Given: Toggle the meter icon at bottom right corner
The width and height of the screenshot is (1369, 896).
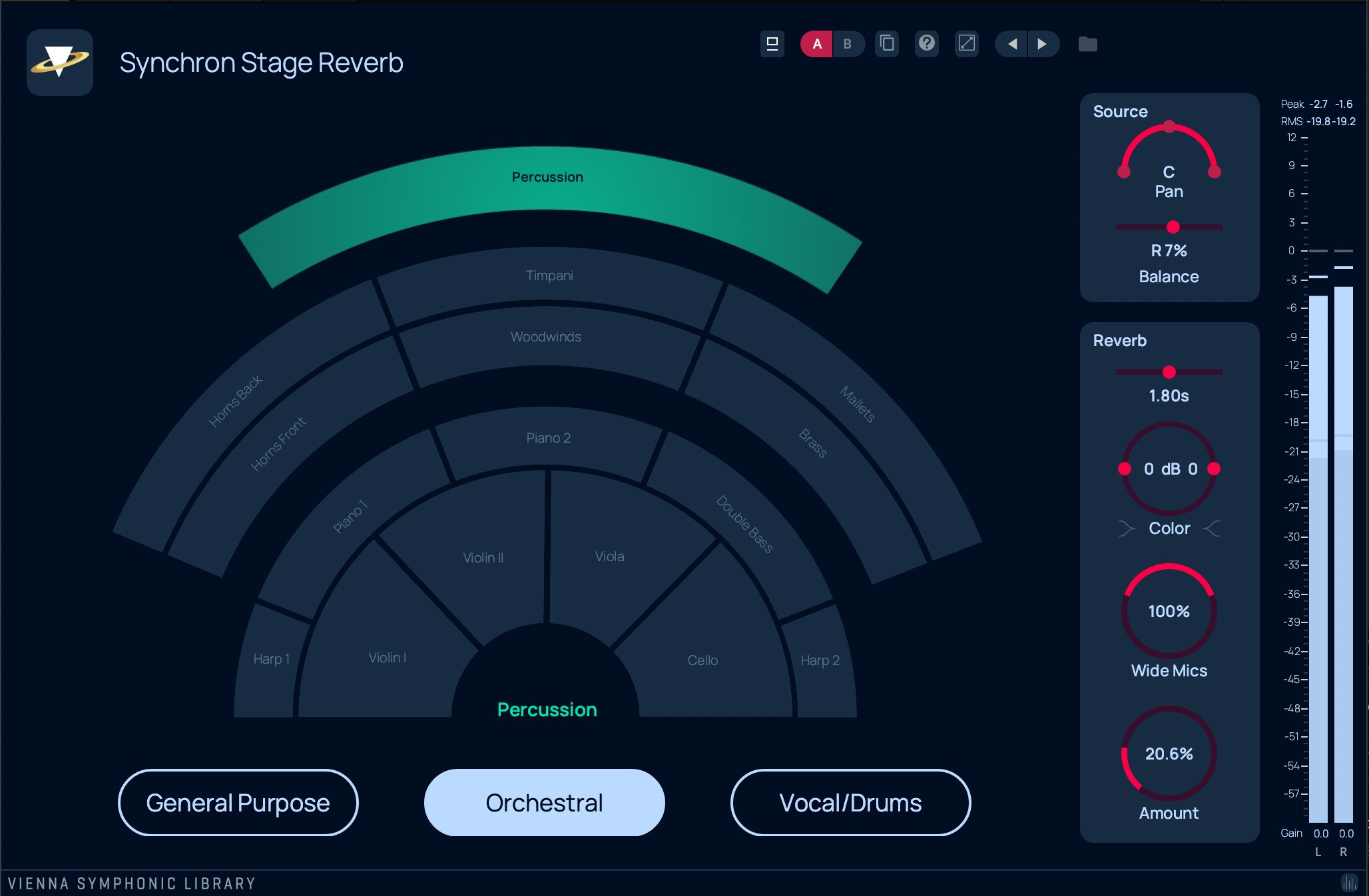Looking at the screenshot, I should (1349, 883).
